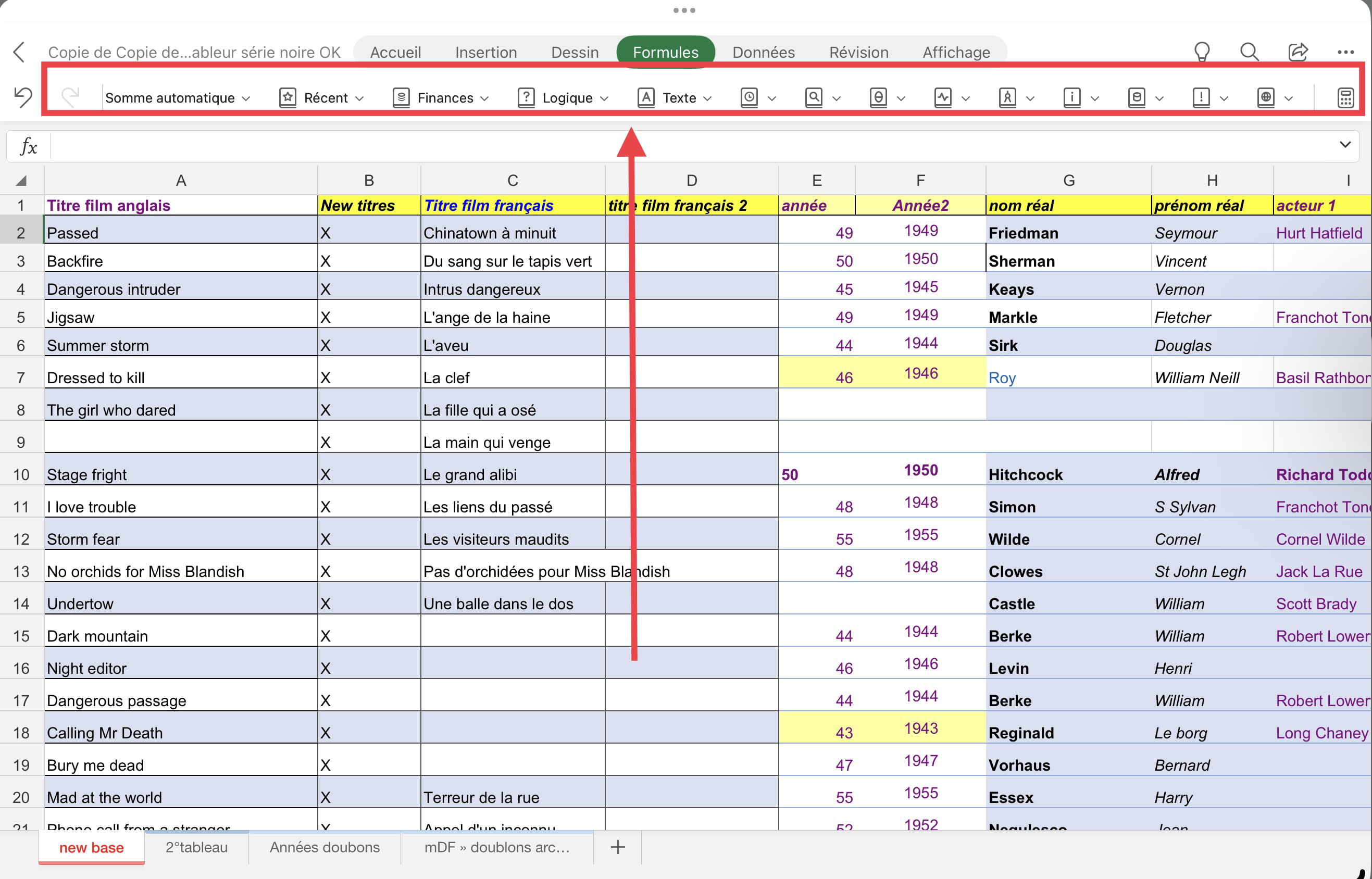Switch to the Données tab

[764, 52]
